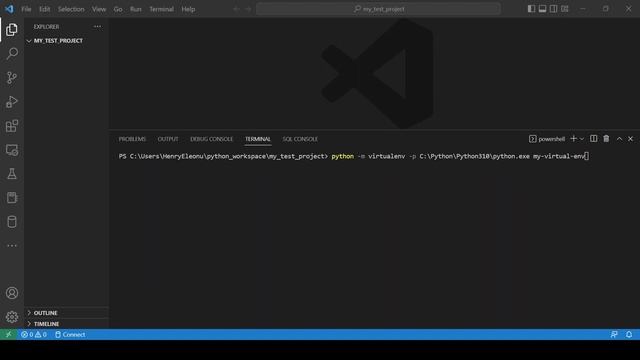Open the File menu
The width and height of the screenshot is (640, 360).
[26, 9]
